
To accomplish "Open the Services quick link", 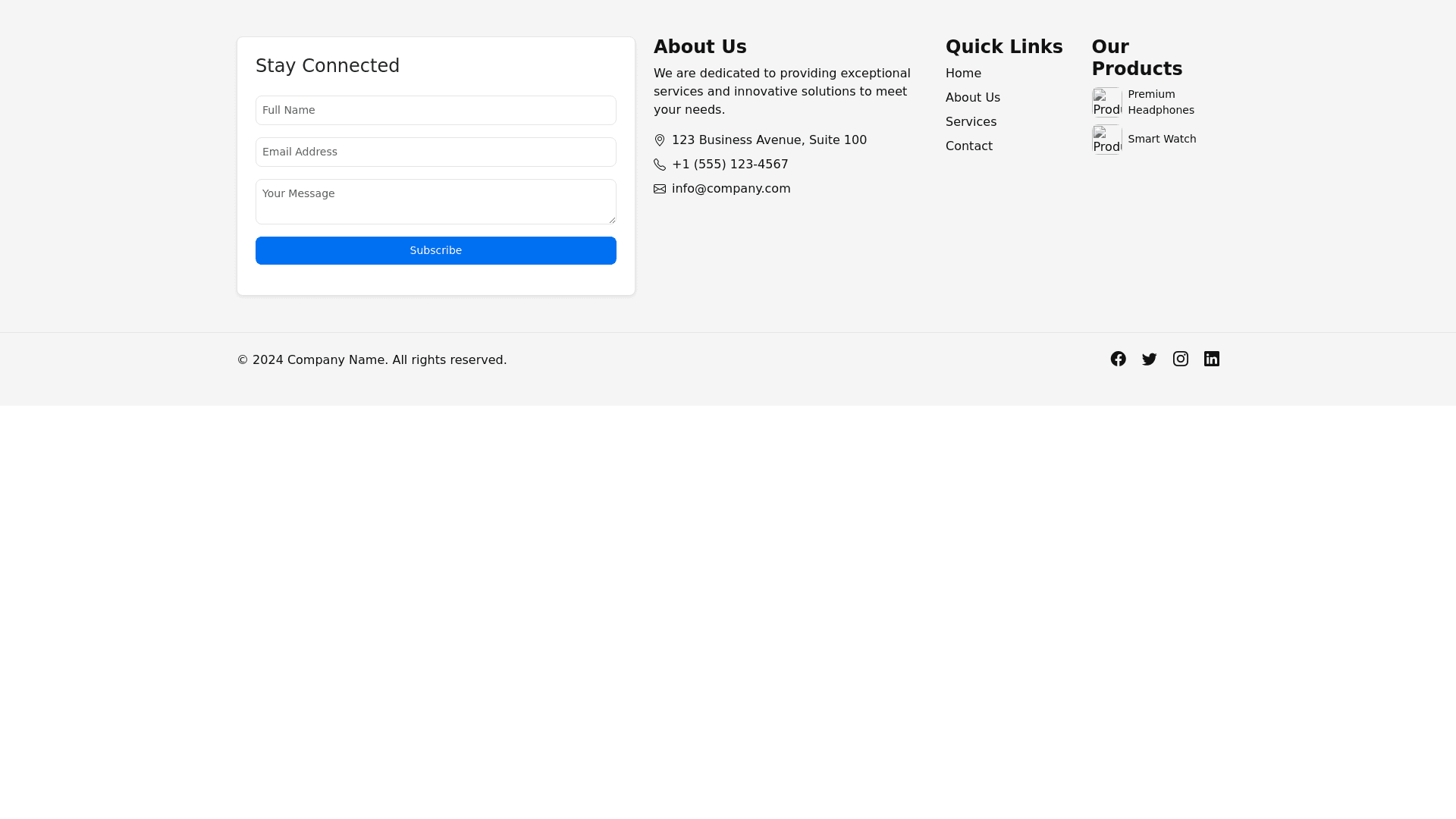I will point(970,122).
